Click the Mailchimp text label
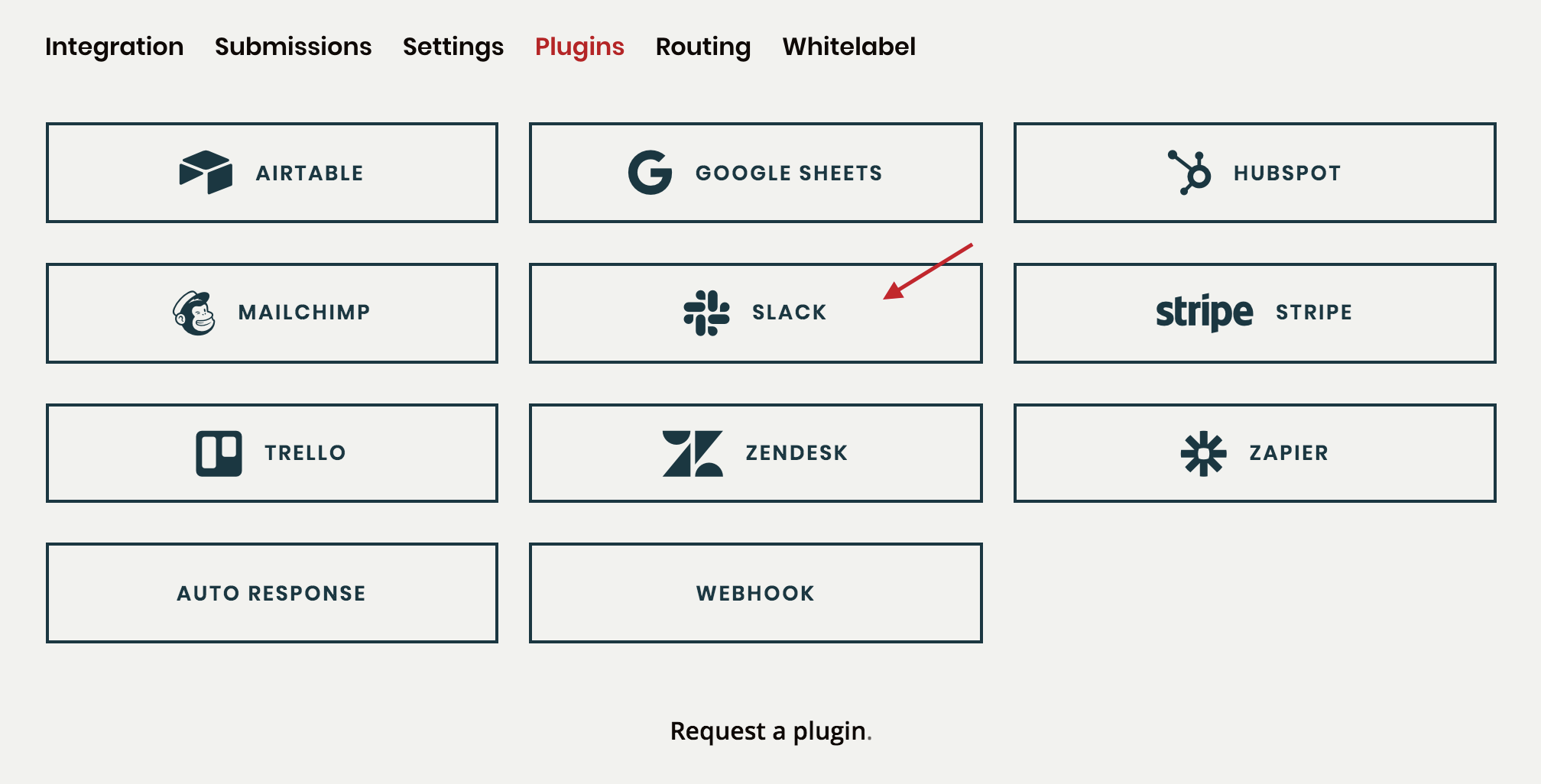This screenshot has width=1541, height=784. pos(304,313)
